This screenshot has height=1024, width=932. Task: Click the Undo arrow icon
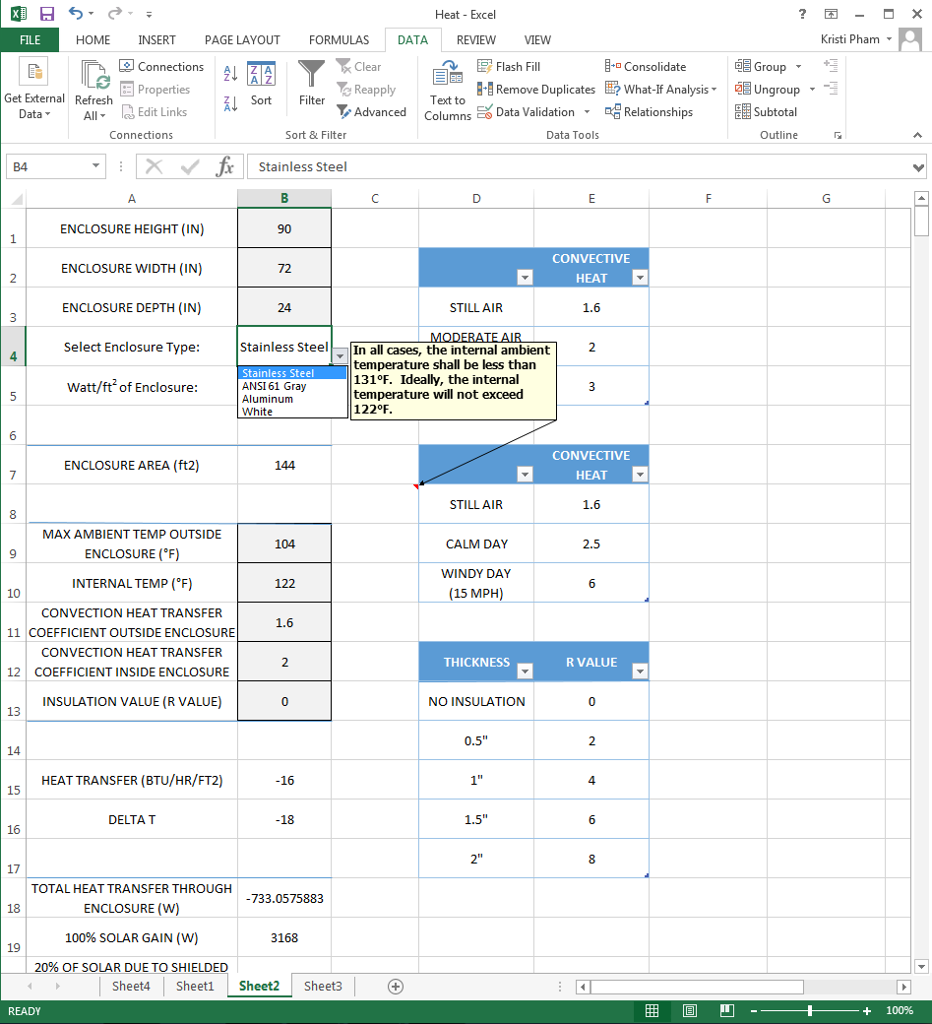[76, 13]
